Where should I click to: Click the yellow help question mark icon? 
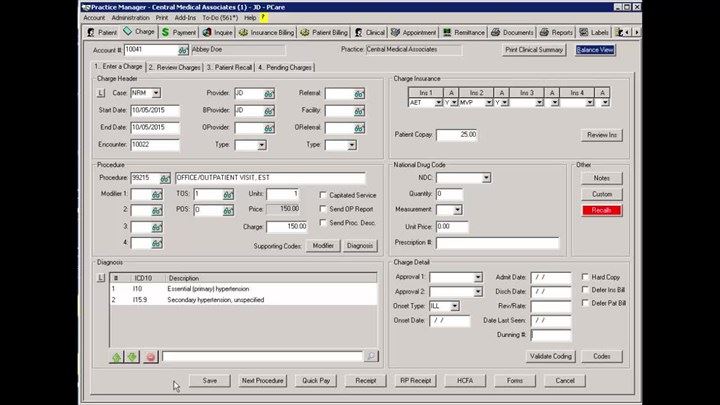click(264, 17)
